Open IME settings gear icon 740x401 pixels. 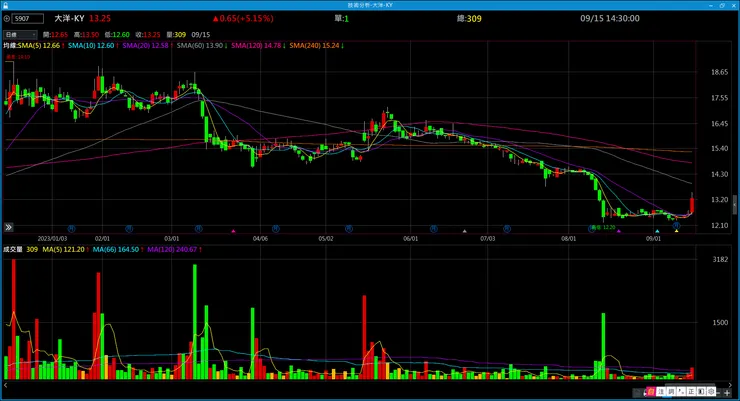point(711,391)
